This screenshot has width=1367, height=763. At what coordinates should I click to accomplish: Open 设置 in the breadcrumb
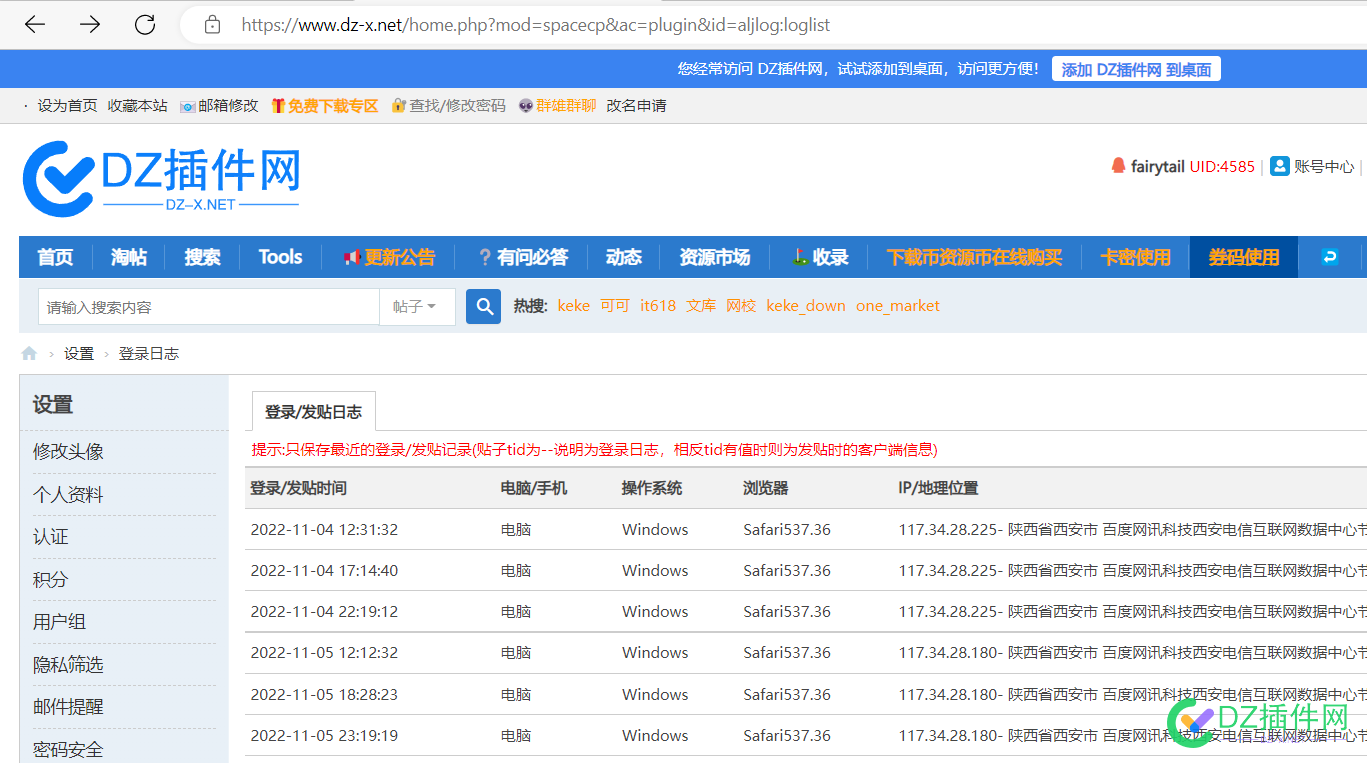(x=79, y=354)
